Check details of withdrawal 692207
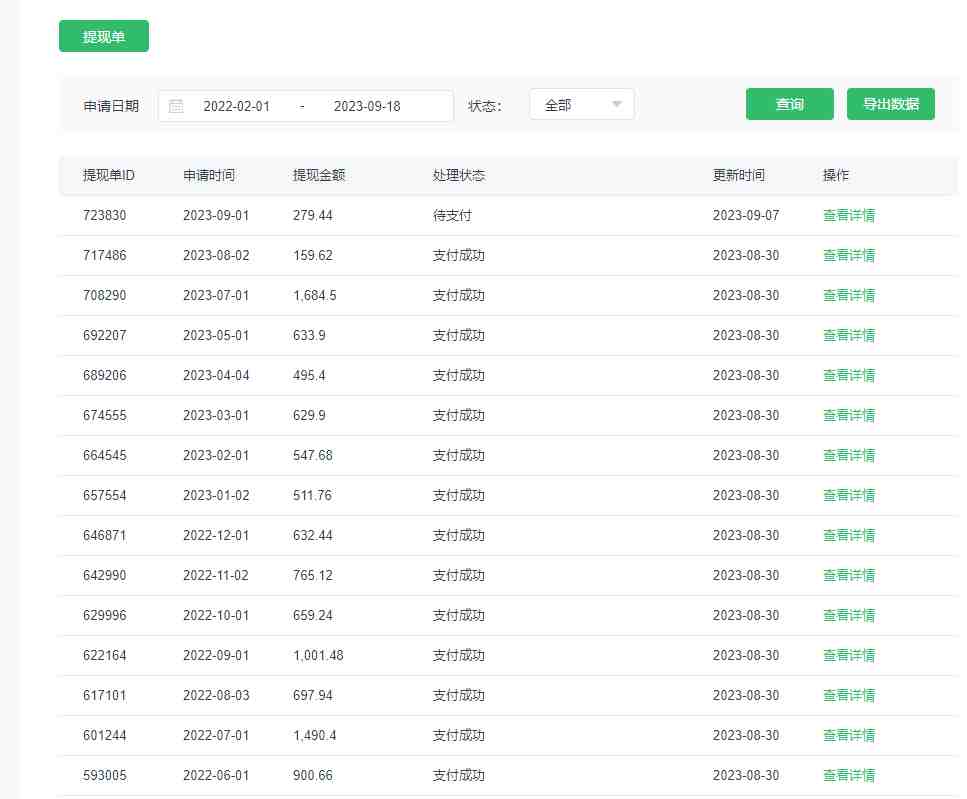Screen dimensions: 967x799 click(x=849, y=334)
